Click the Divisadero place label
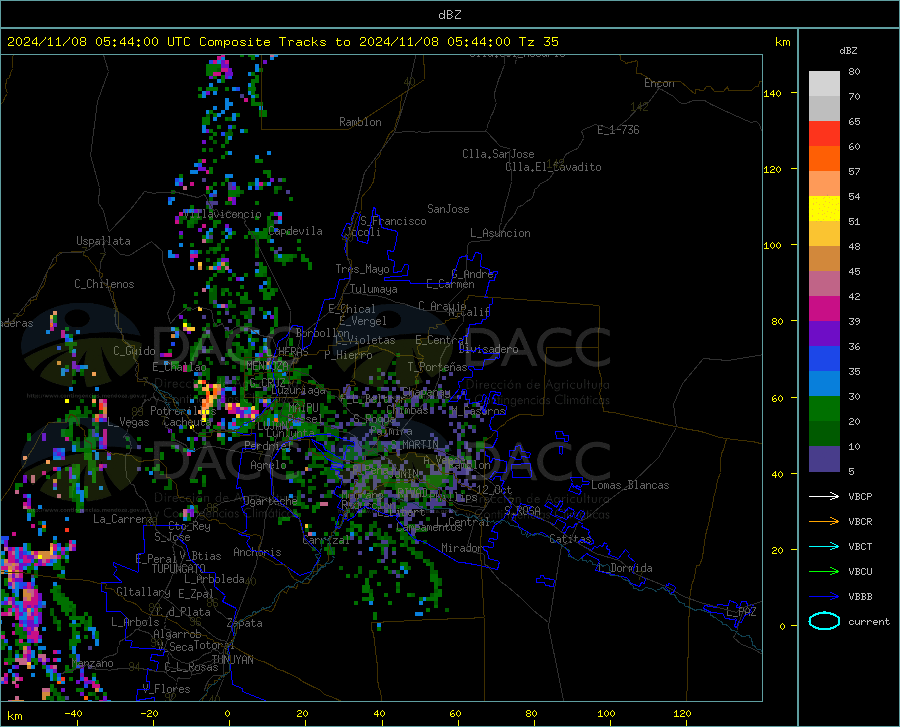Screen dimensions: 900x727 pyautogui.click(x=488, y=349)
